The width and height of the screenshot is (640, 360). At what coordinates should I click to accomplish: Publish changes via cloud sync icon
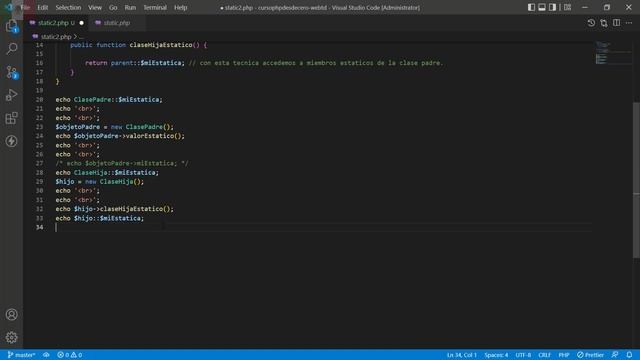coord(46,355)
